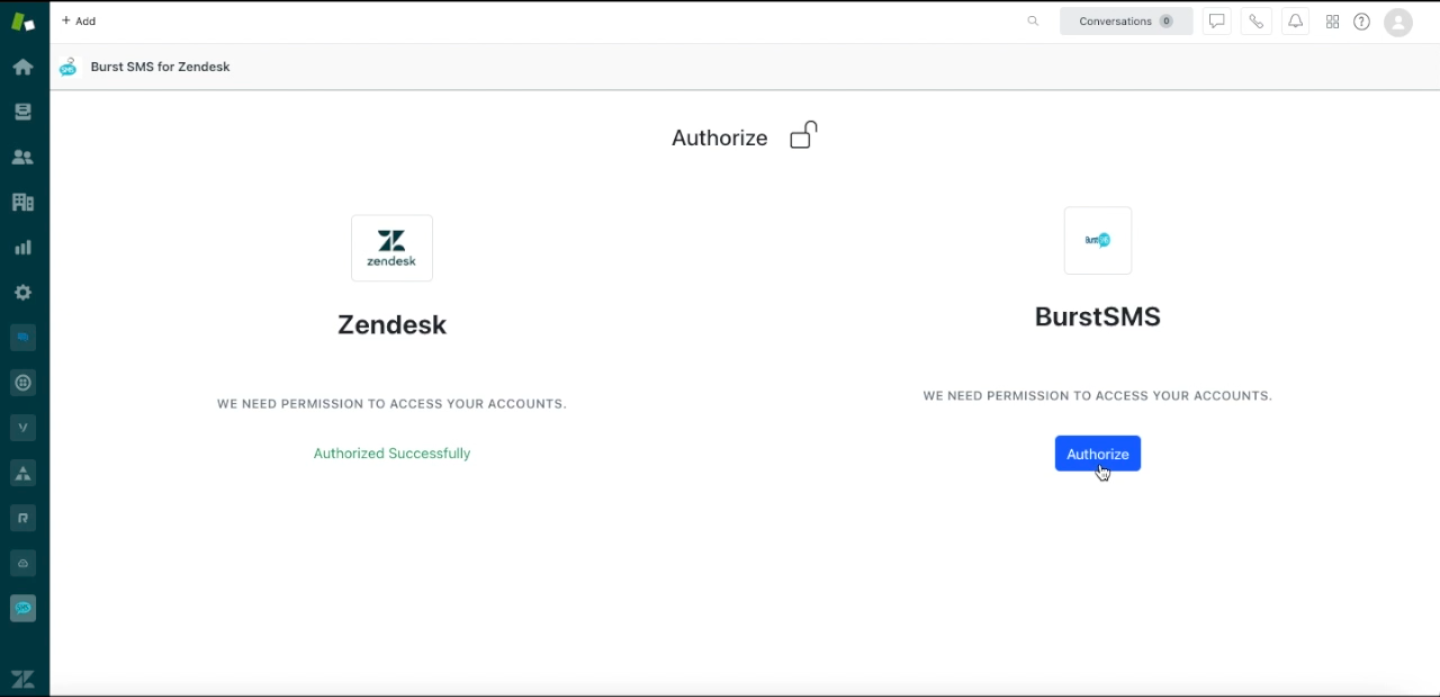Open the notifications bell
The height and width of the screenshot is (697, 1440).
click(x=1295, y=21)
